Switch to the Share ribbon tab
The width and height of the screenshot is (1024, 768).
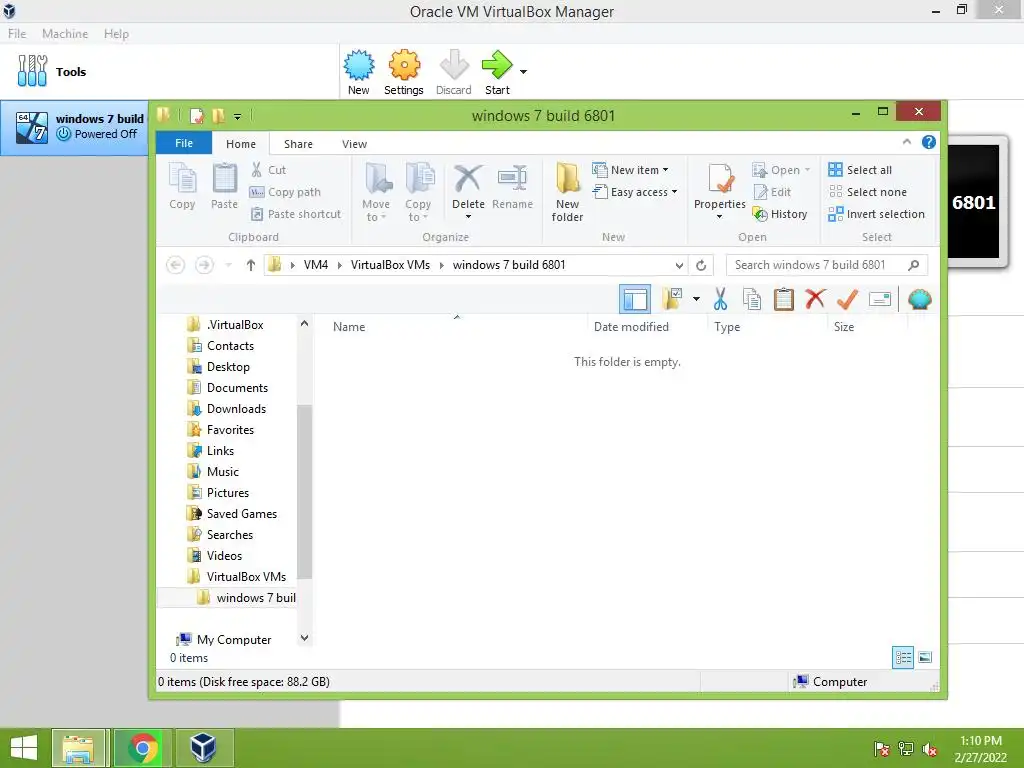[x=298, y=144]
